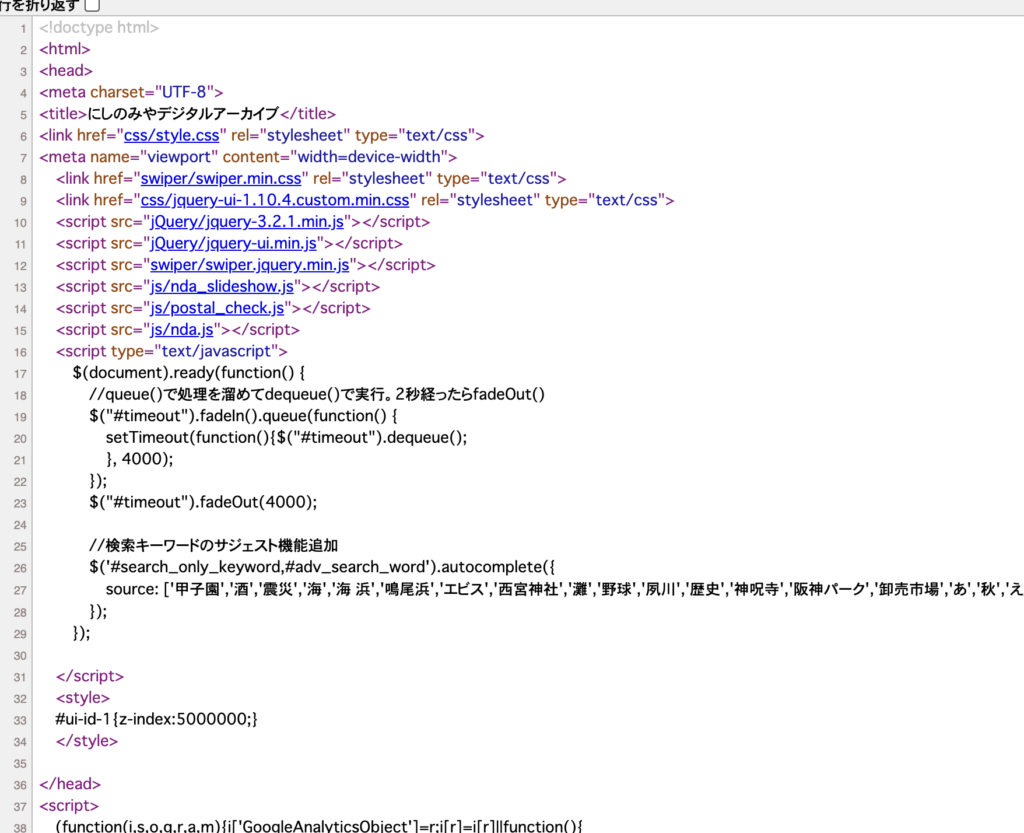This screenshot has width=1024, height=833.
Task: Click the }, 4000); line
Action: 140,459
